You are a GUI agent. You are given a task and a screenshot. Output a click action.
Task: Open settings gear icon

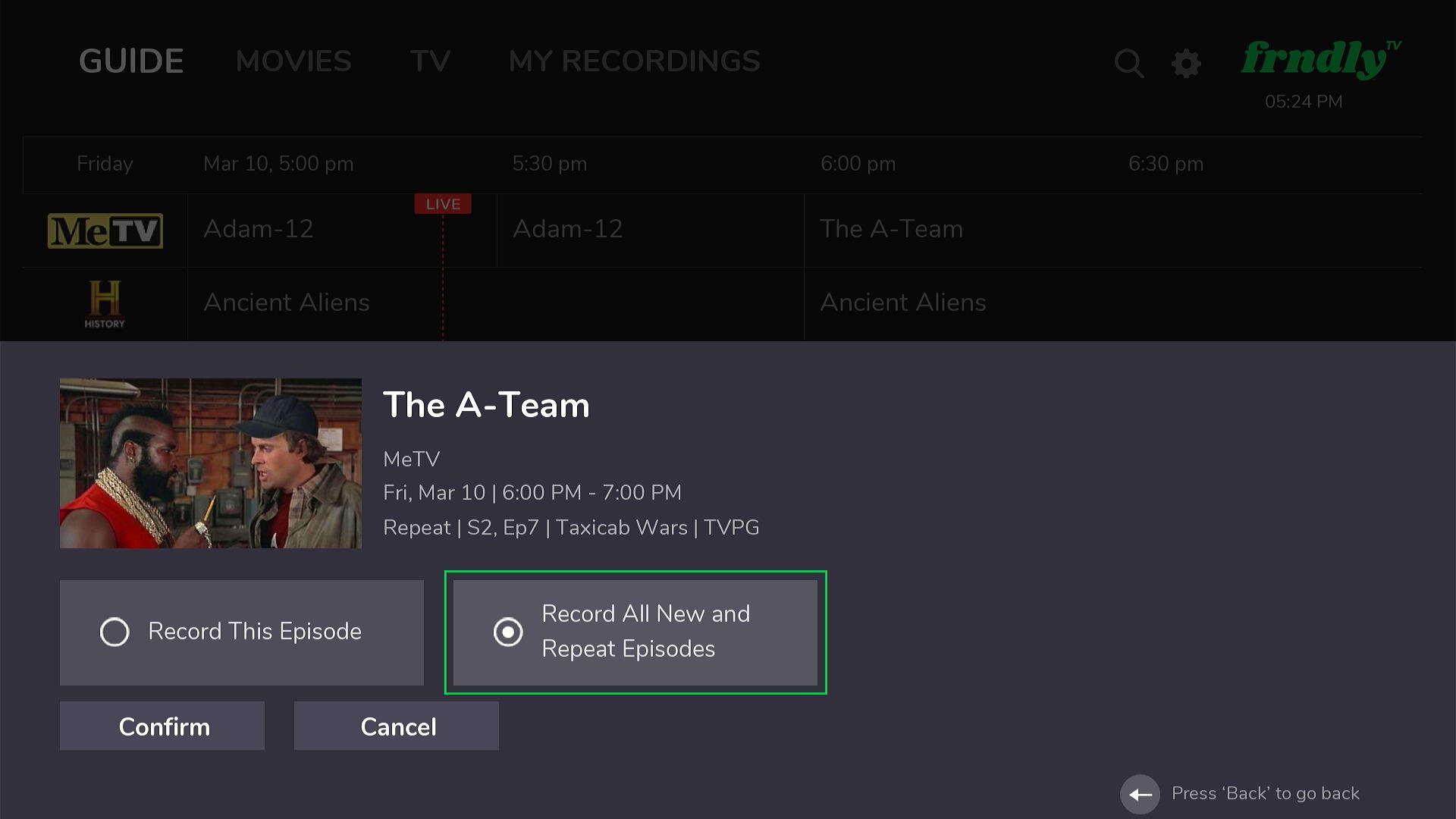[1186, 63]
